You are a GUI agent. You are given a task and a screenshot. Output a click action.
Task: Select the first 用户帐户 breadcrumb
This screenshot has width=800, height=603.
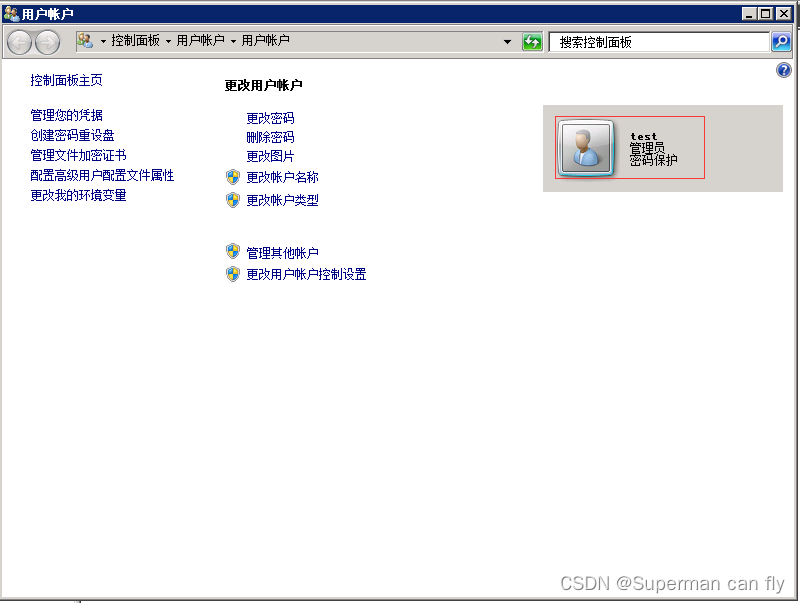click(201, 40)
